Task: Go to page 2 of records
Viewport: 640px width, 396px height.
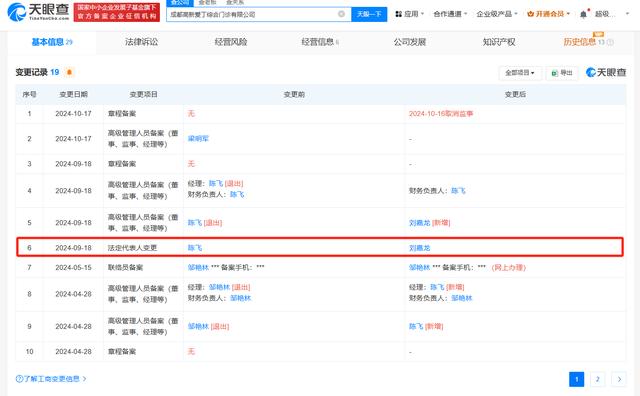Action: click(598, 379)
